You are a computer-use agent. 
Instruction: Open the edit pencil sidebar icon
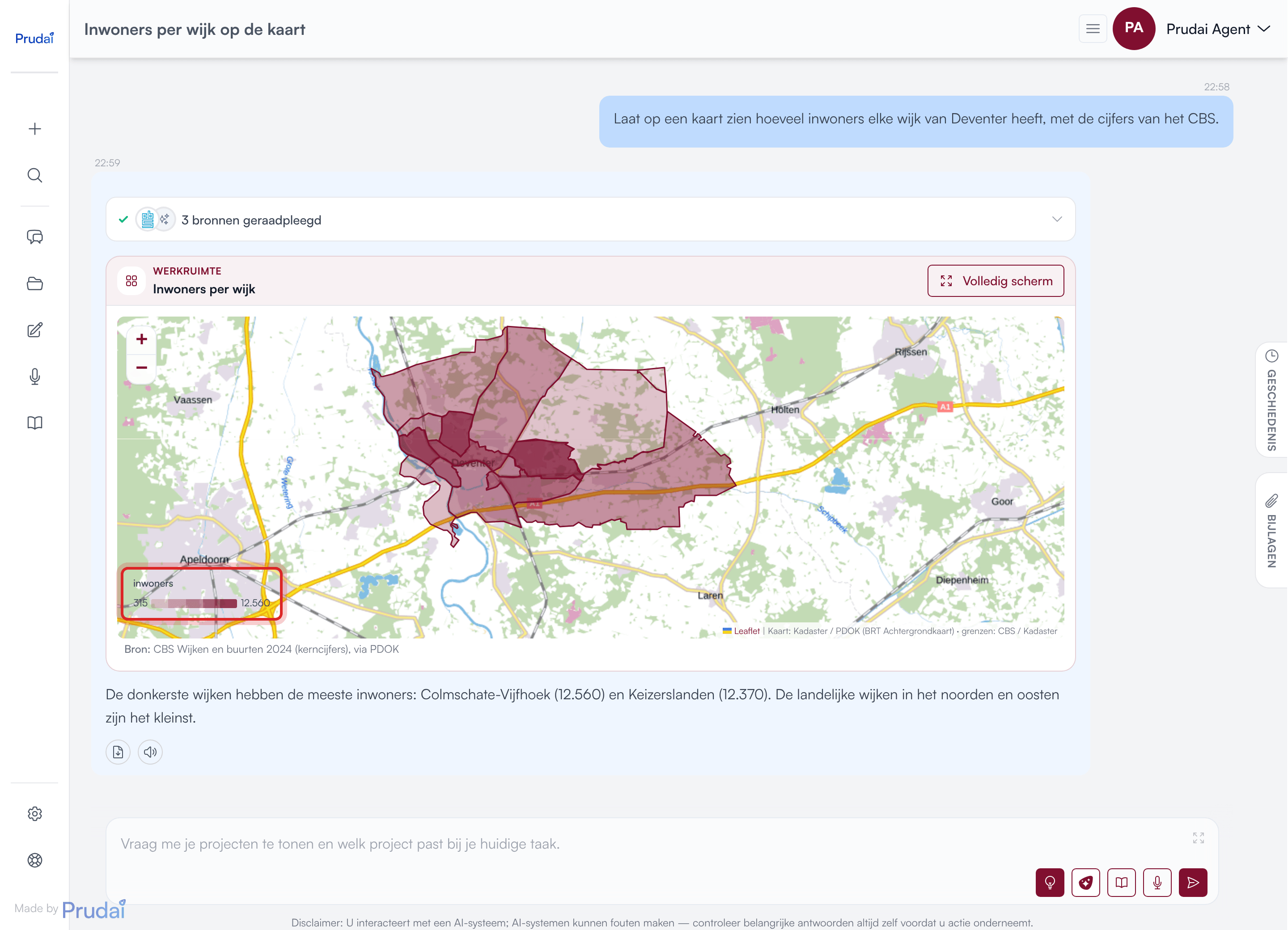click(34, 330)
